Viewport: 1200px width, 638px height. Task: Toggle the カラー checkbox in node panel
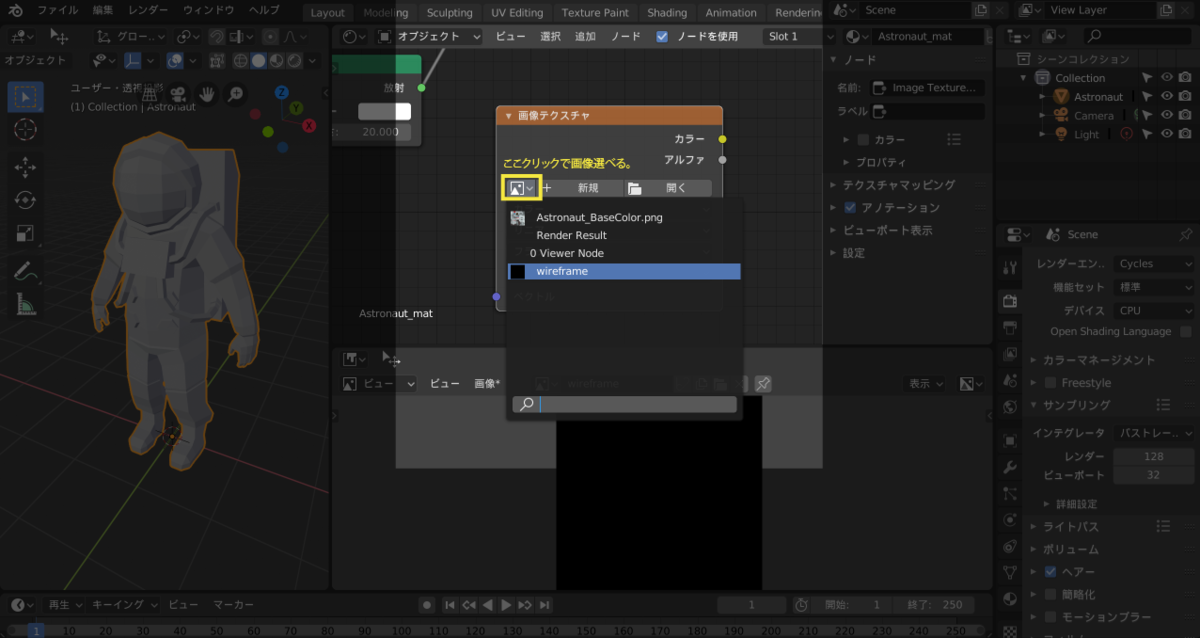coord(864,139)
